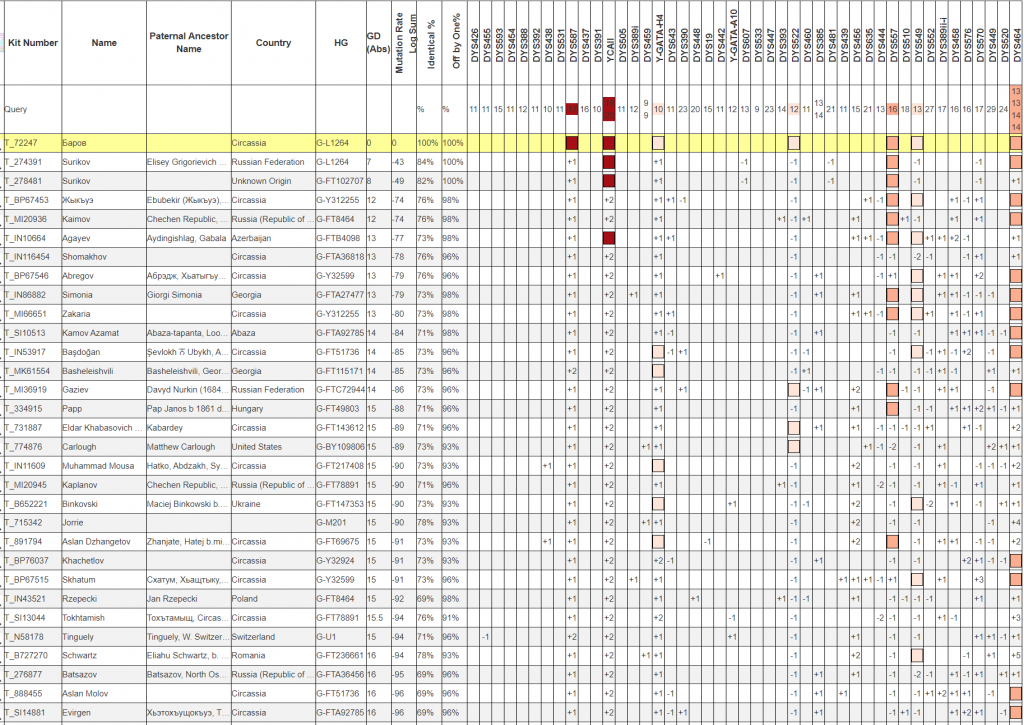
Task: Click the dark red YCAII cell in Query row
Action: click(609, 109)
